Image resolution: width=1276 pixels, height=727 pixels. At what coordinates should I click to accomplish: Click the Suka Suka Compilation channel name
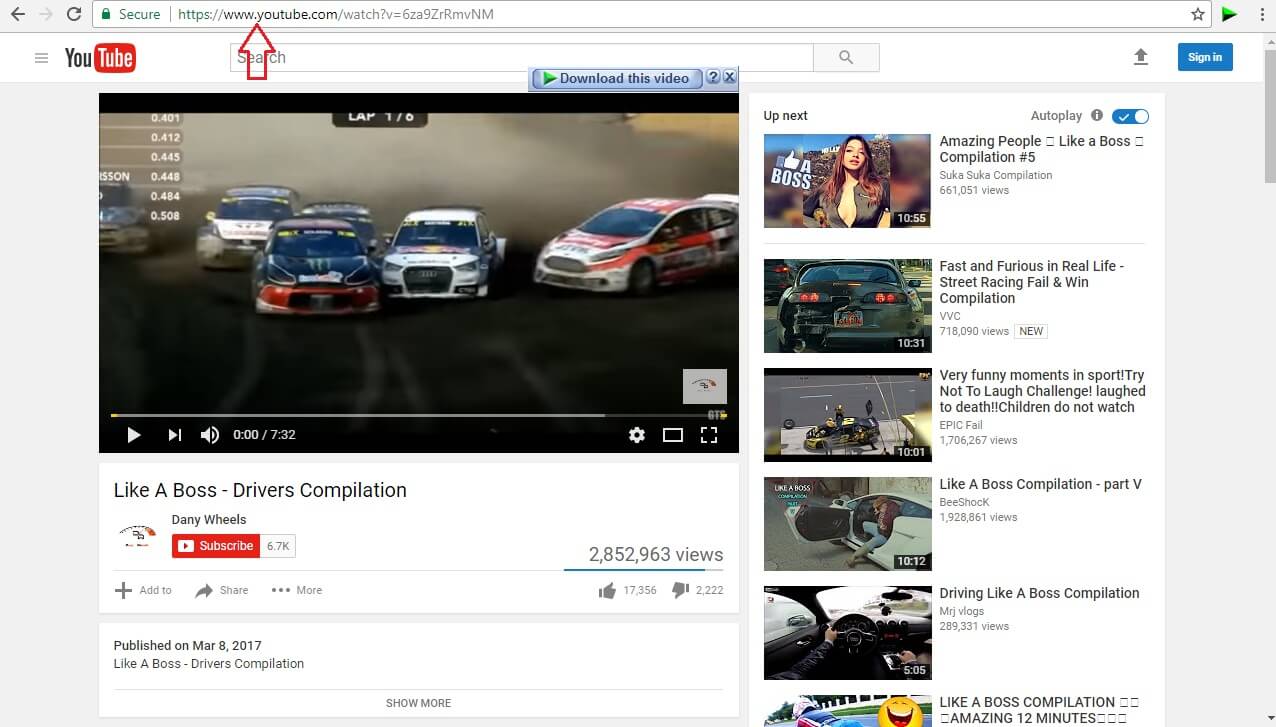(996, 175)
